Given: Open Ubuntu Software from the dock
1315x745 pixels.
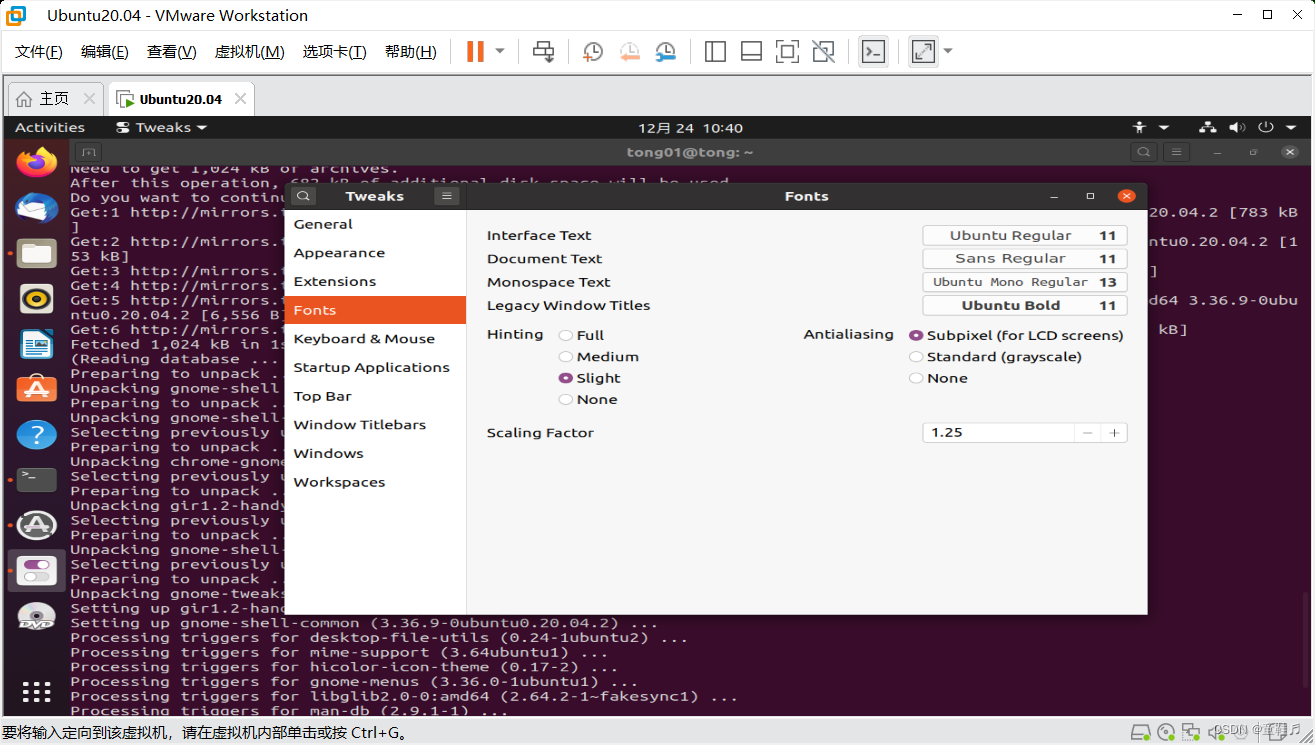Looking at the screenshot, I should 37,389.
